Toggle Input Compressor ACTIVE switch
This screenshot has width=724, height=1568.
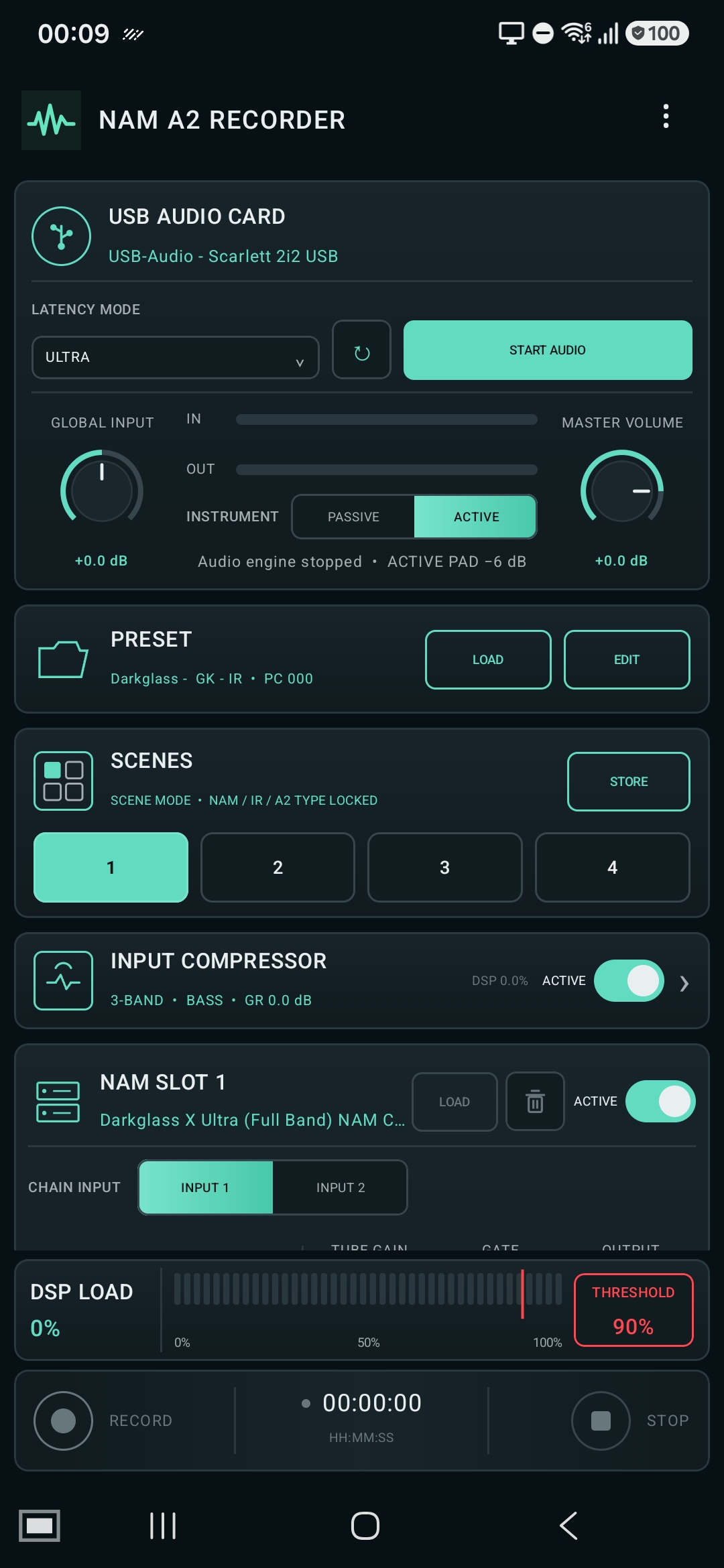629,980
